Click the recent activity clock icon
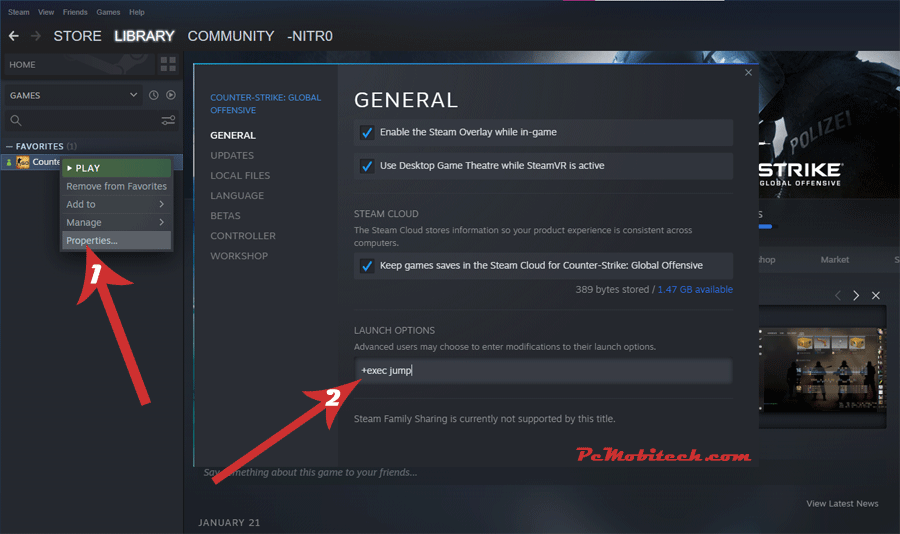 pos(153,95)
